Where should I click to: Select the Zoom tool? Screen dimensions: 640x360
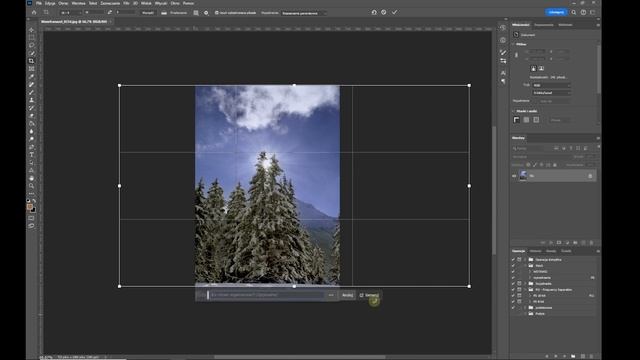pos(31,186)
